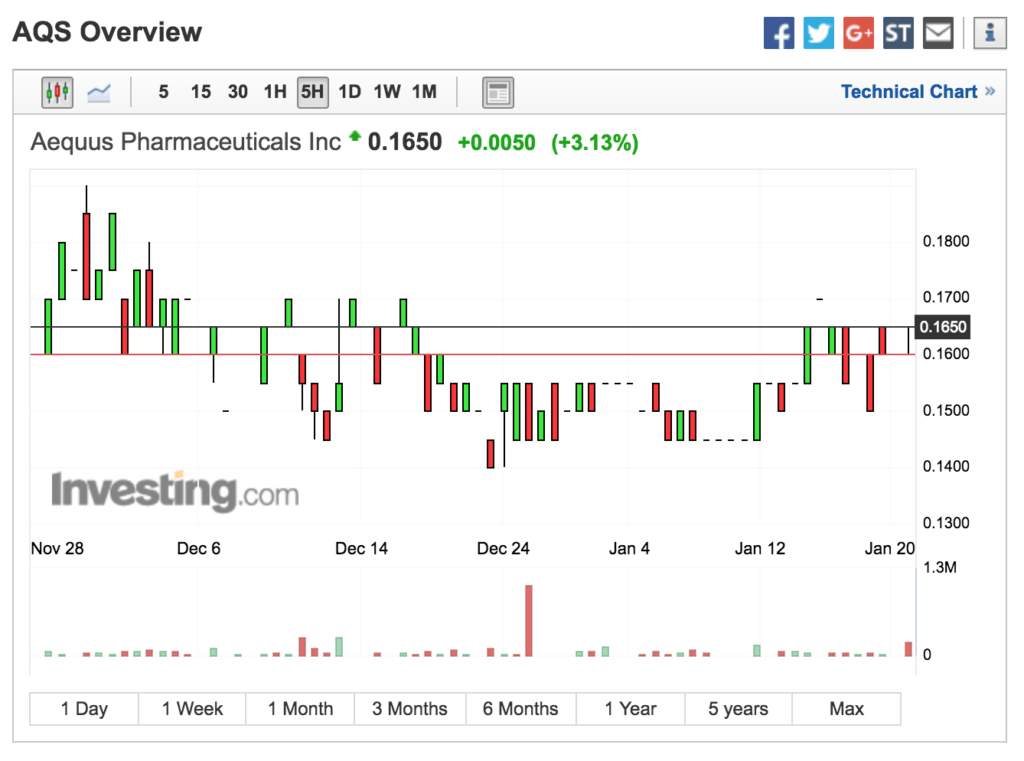Show 5 years time range
This screenshot has height=761, width=1024.
point(738,709)
